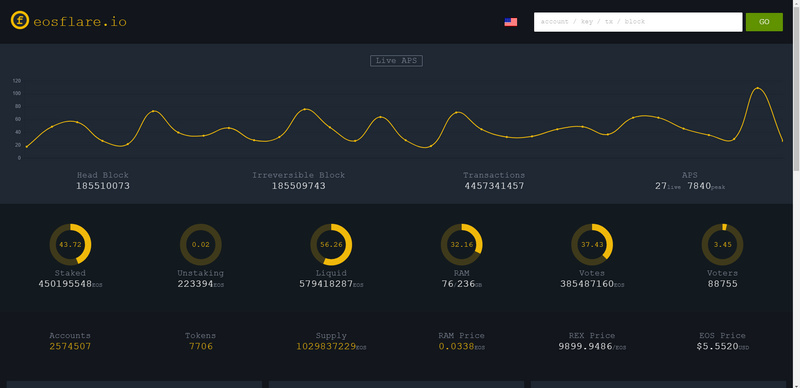Click the peak point on APS chart line
Viewport: 800px width, 388px height.
tap(757, 88)
